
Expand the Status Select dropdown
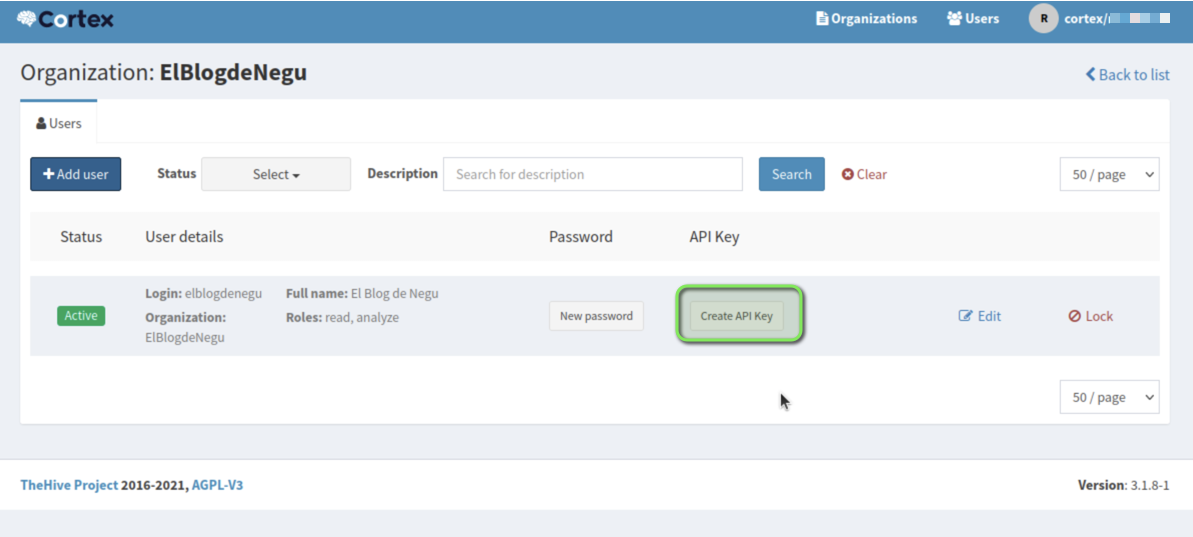[x=276, y=174]
